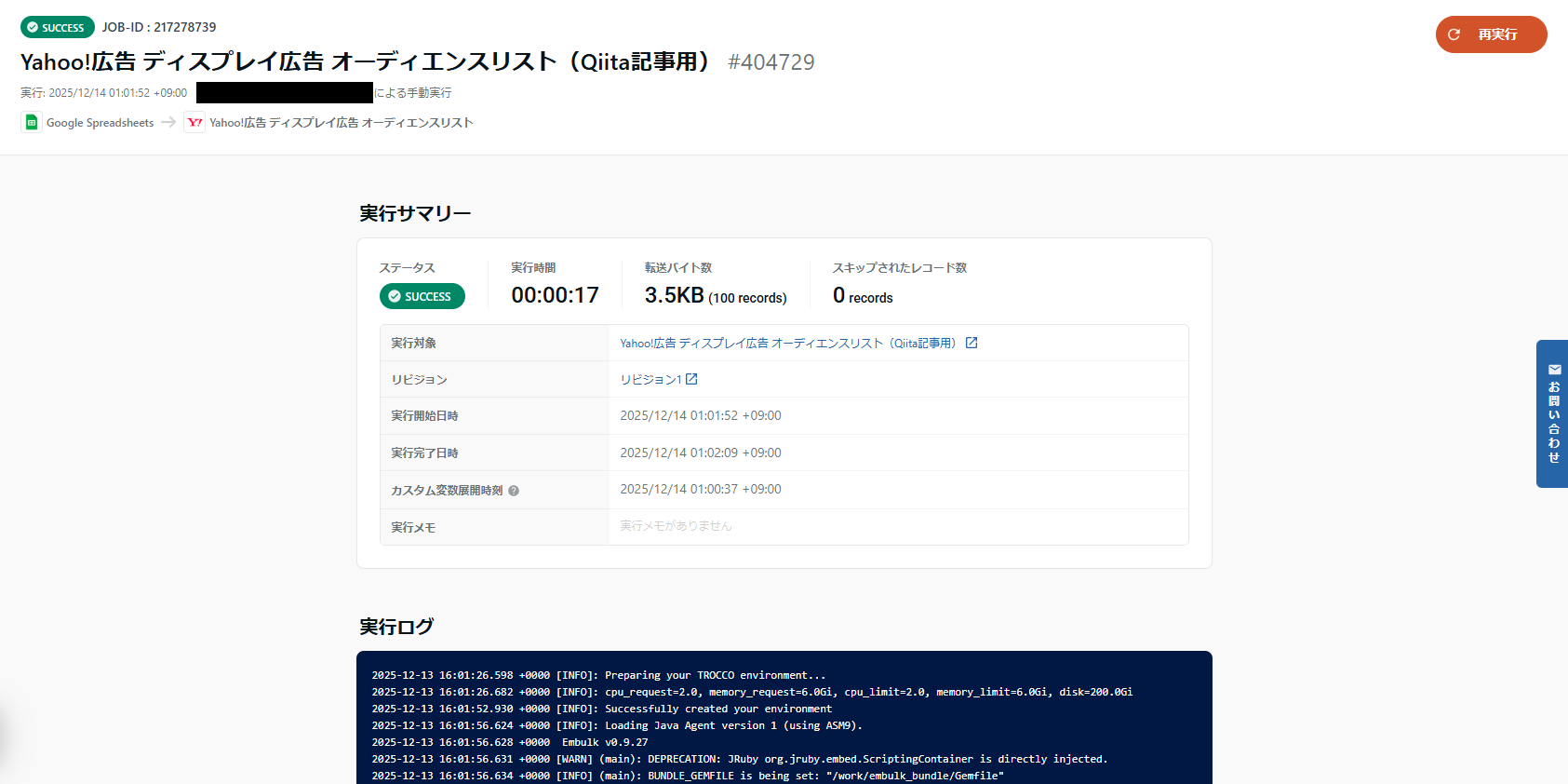Click the Yahoo!広告 ディスプレイ広告 オーディエンスリスト destination label
This screenshot has width=1568, height=784.
342,123
